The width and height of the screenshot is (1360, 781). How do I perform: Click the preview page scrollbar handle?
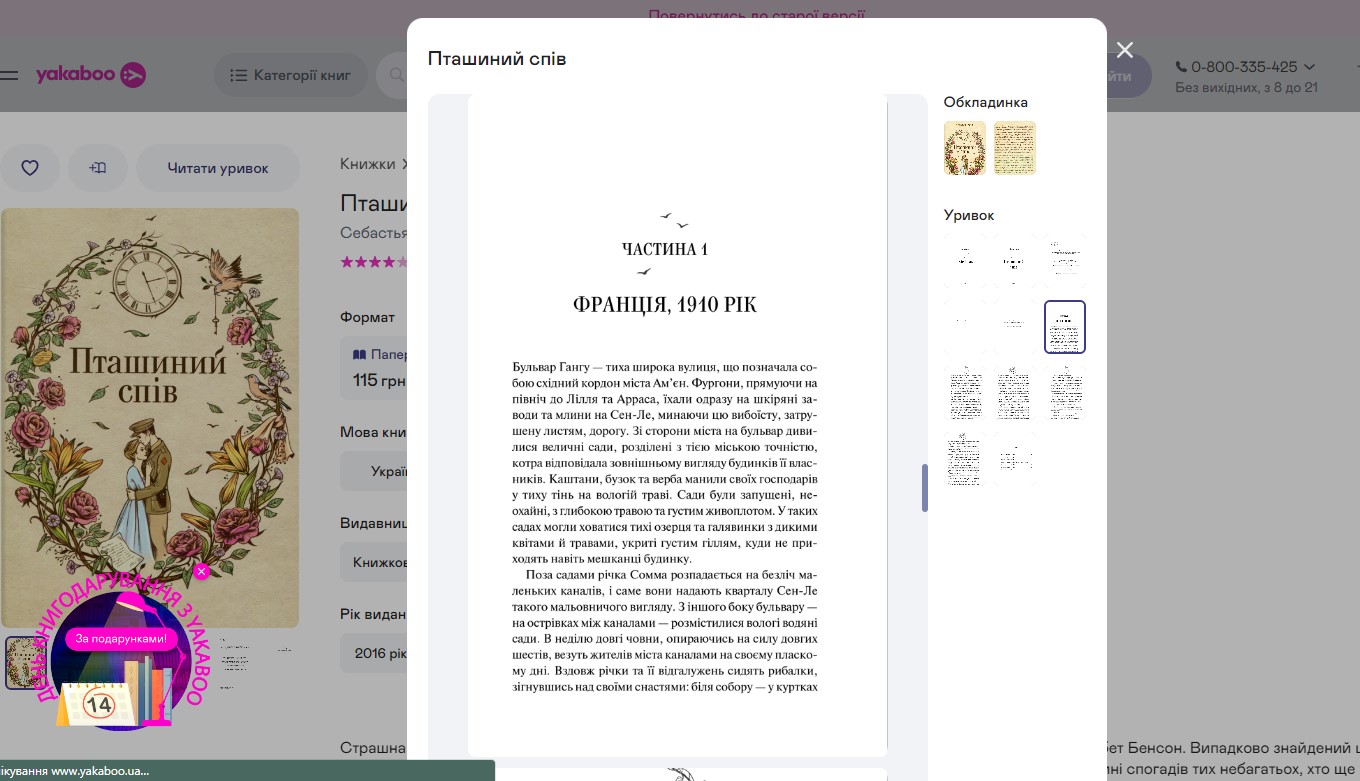[925, 488]
